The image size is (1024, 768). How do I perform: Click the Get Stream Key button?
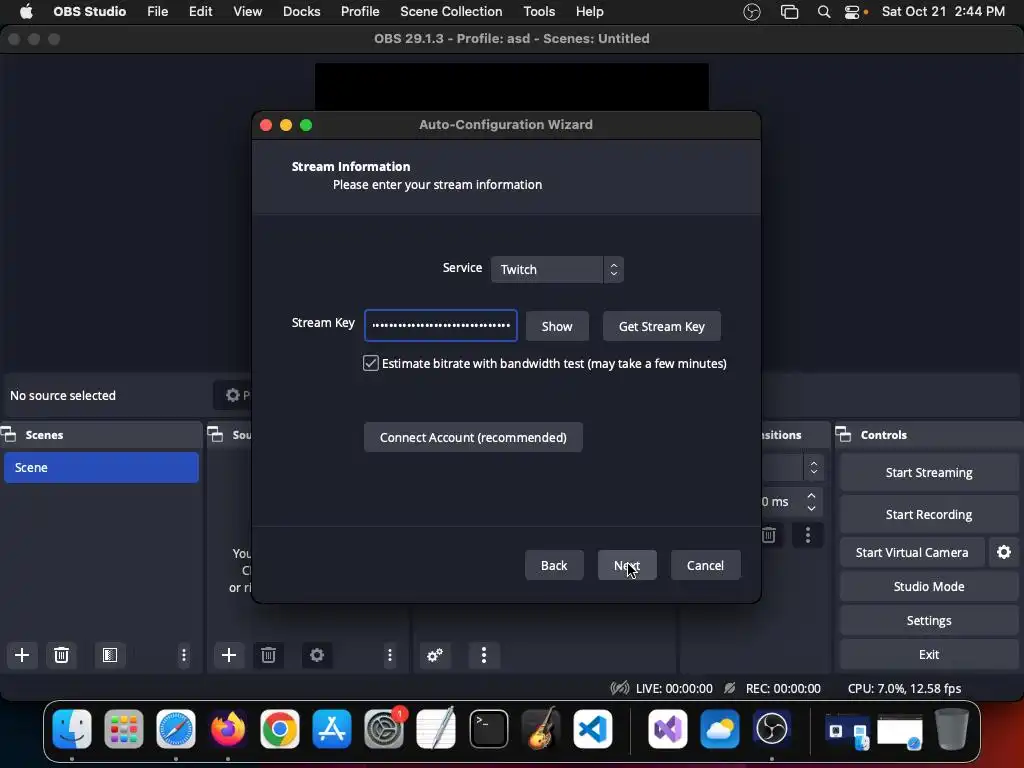pyautogui.click(x=662, y=326)
